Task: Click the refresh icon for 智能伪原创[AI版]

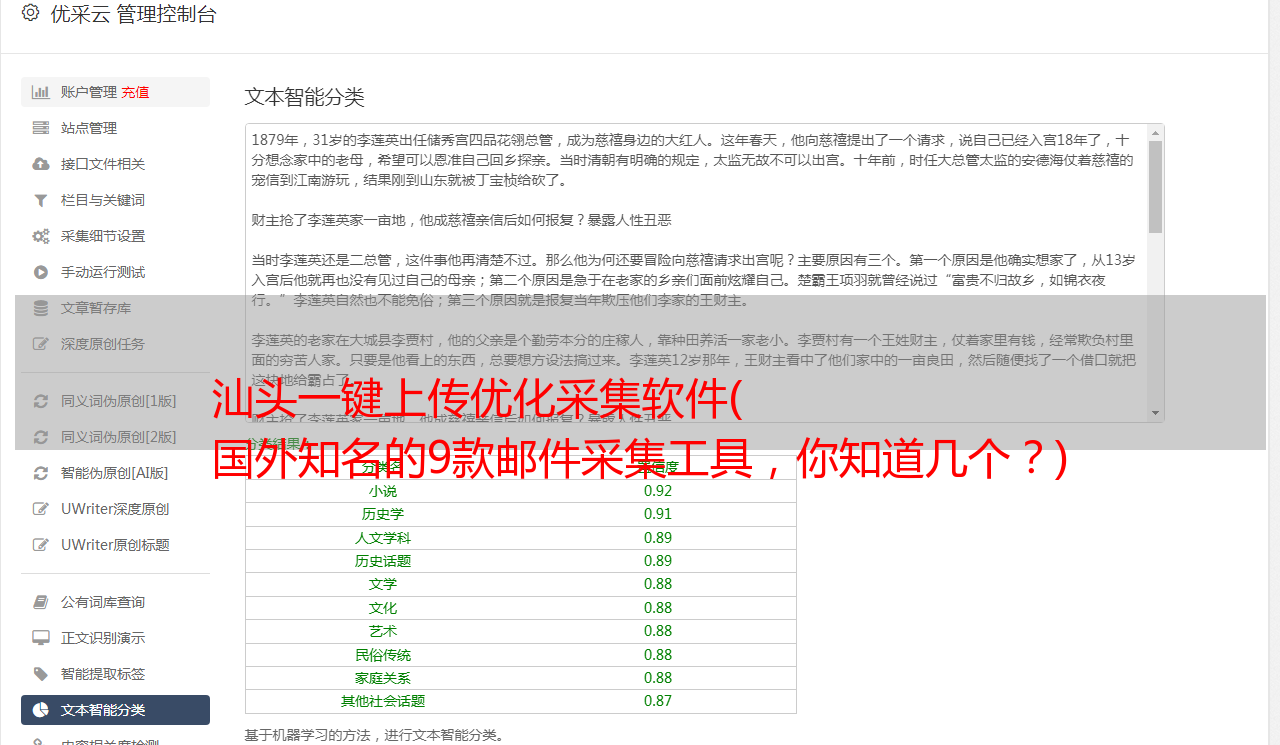Action: (x=41, y=473)
